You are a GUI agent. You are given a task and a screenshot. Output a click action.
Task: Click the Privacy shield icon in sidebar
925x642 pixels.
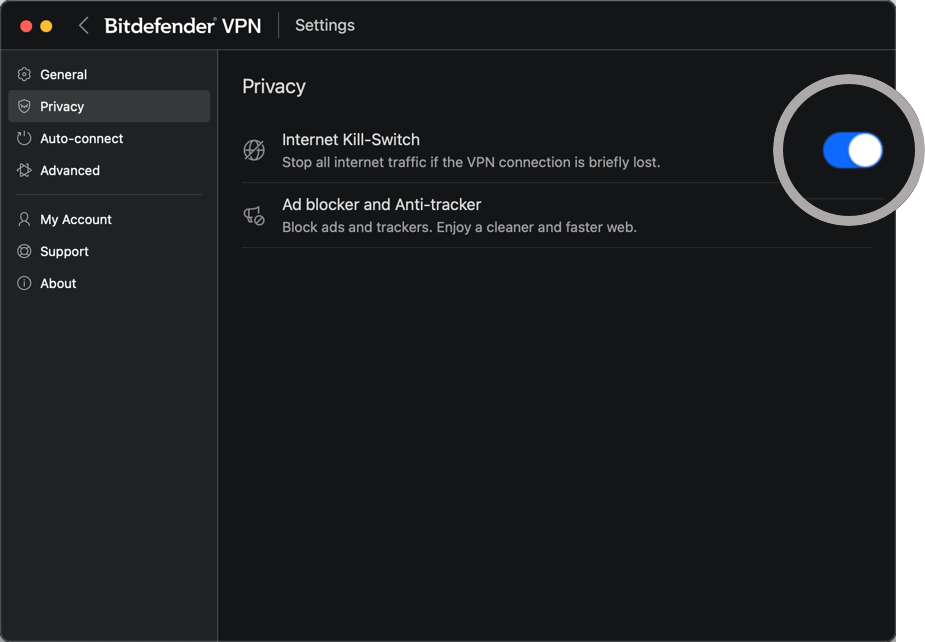pos(24,106)
